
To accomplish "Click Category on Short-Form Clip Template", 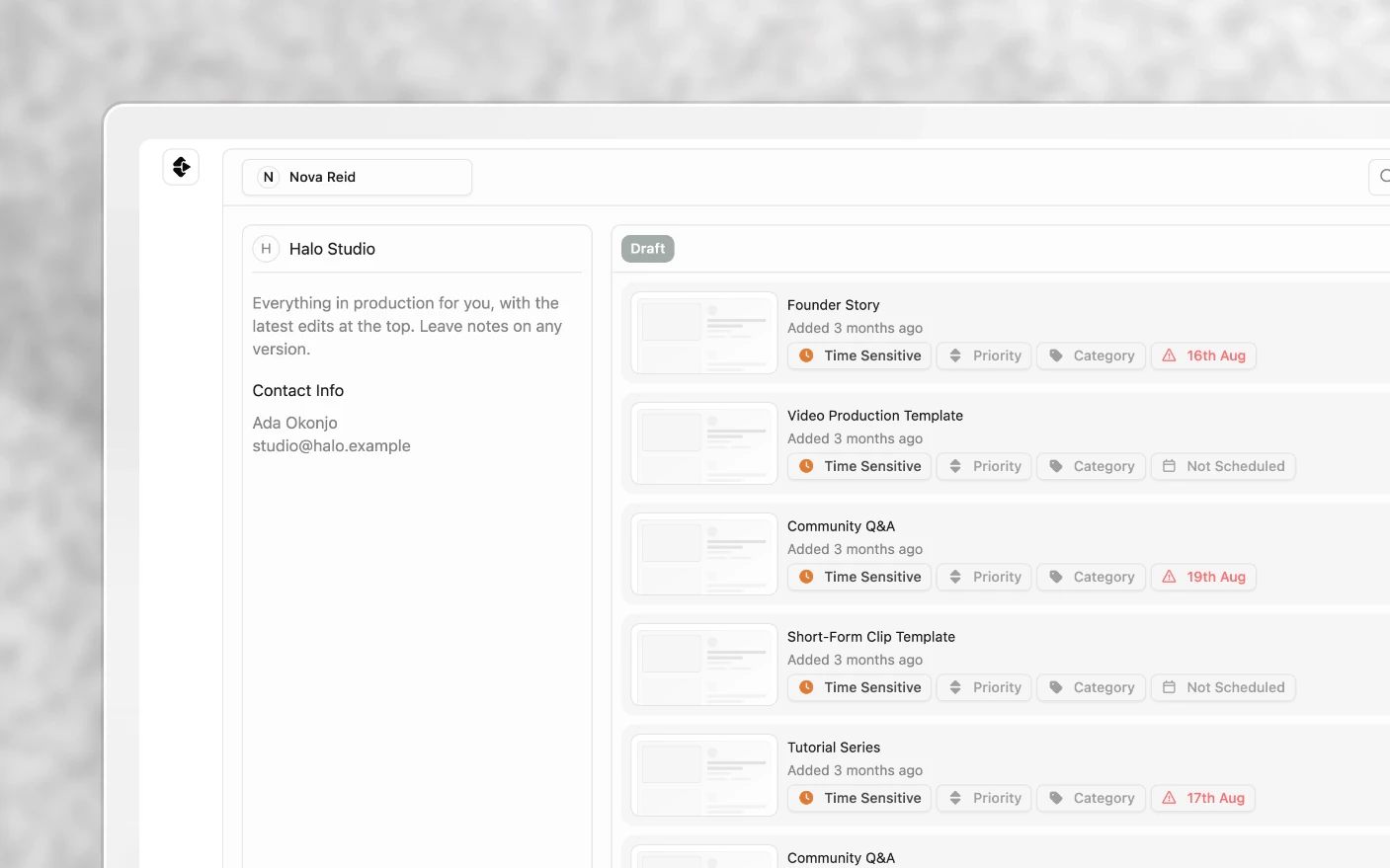I will [1092, 687].
